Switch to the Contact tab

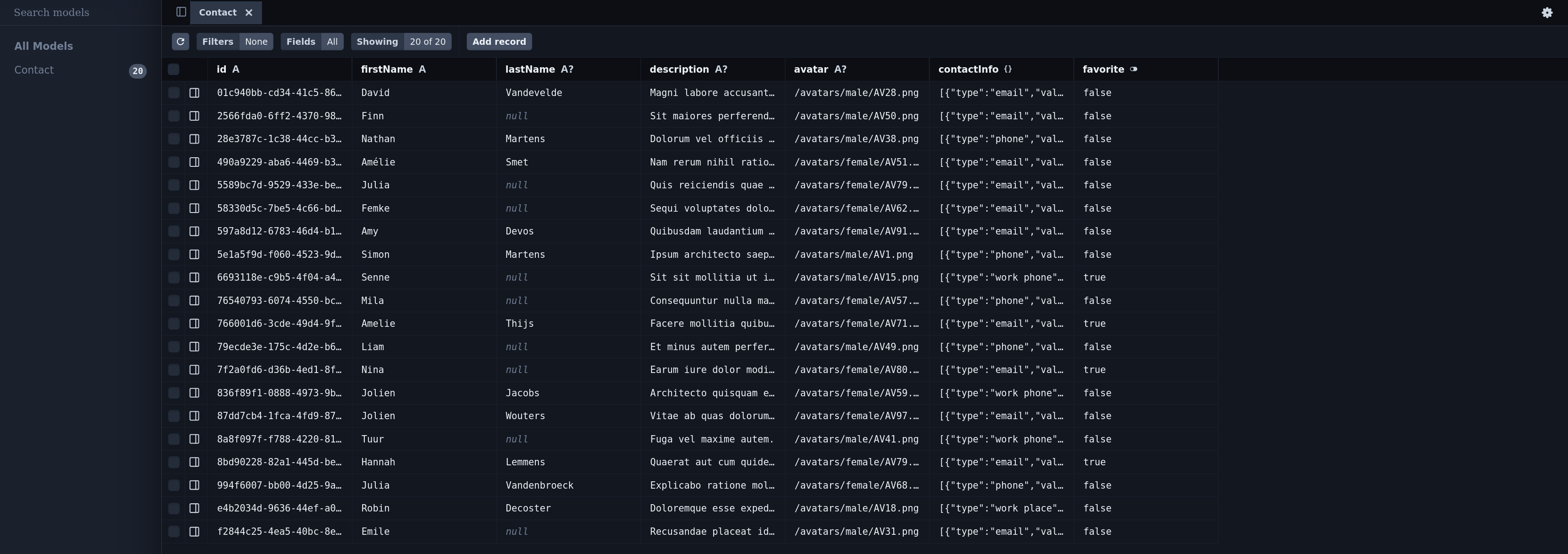click(217, 13)
